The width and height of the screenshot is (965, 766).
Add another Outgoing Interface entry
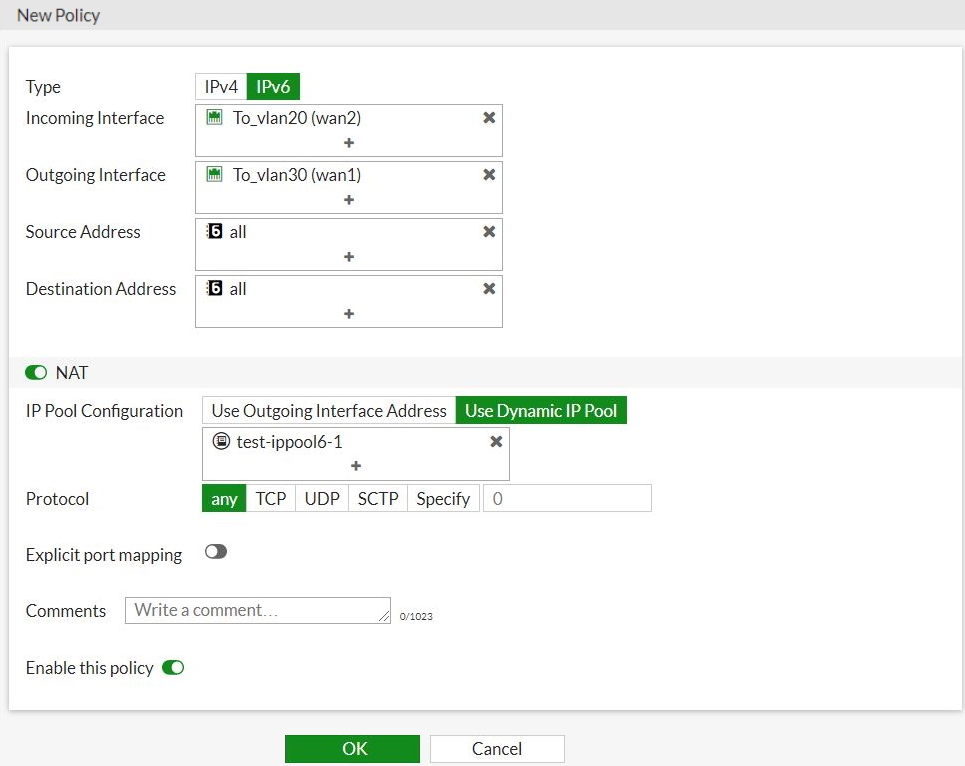(x=349, y=200)
